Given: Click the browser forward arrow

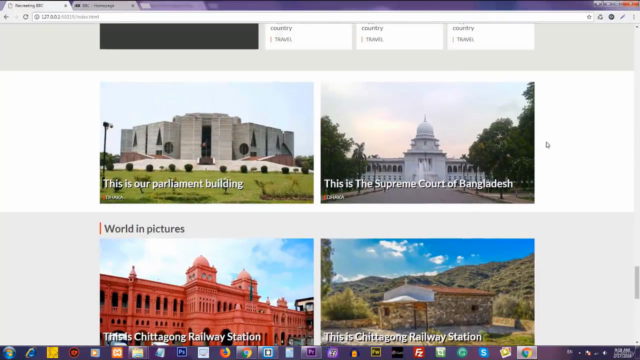Looking at the screenshot, I should point(16,17).
